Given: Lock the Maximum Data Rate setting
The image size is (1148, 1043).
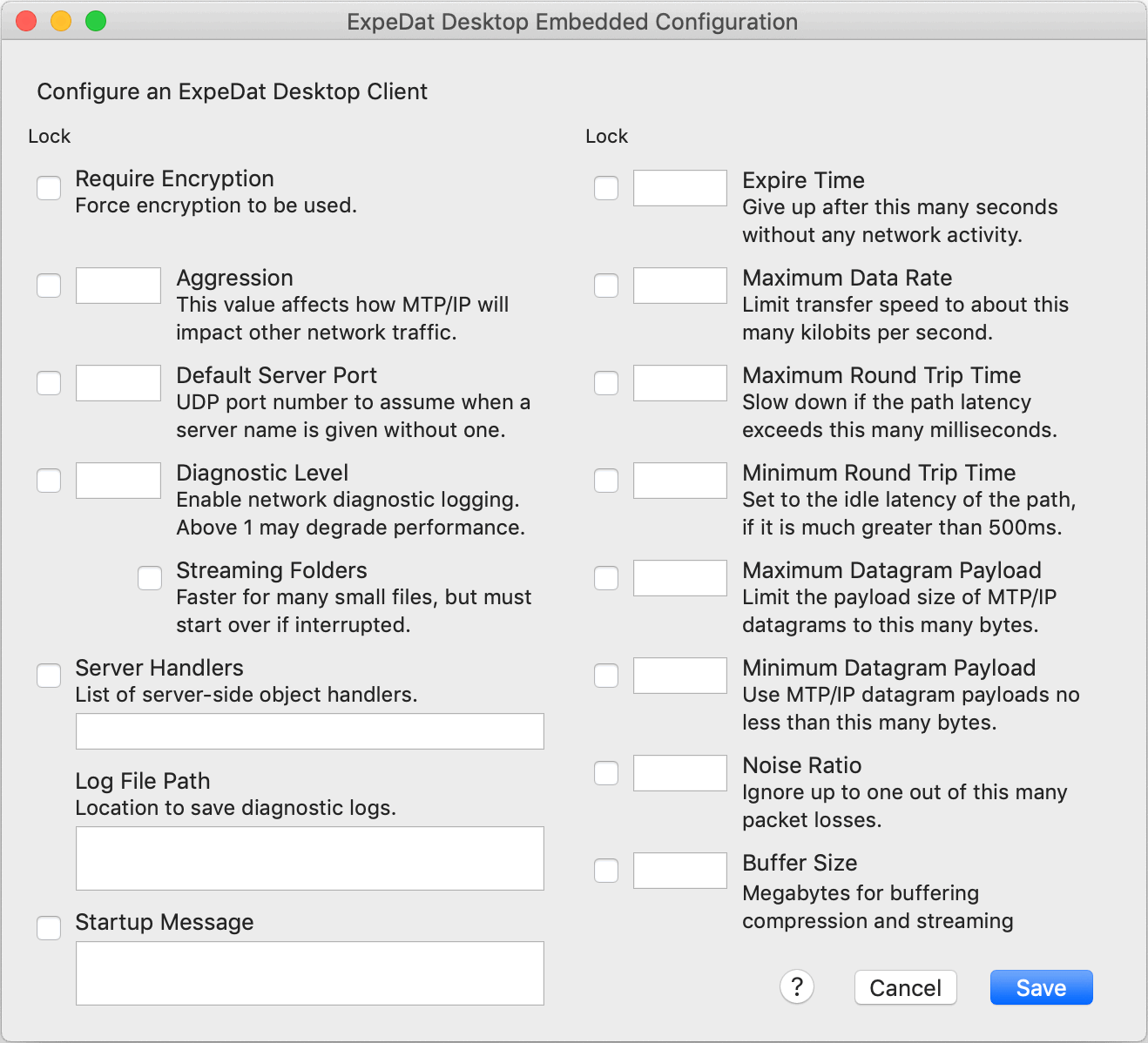Looking at the screenshot, I should coord(606,286).
